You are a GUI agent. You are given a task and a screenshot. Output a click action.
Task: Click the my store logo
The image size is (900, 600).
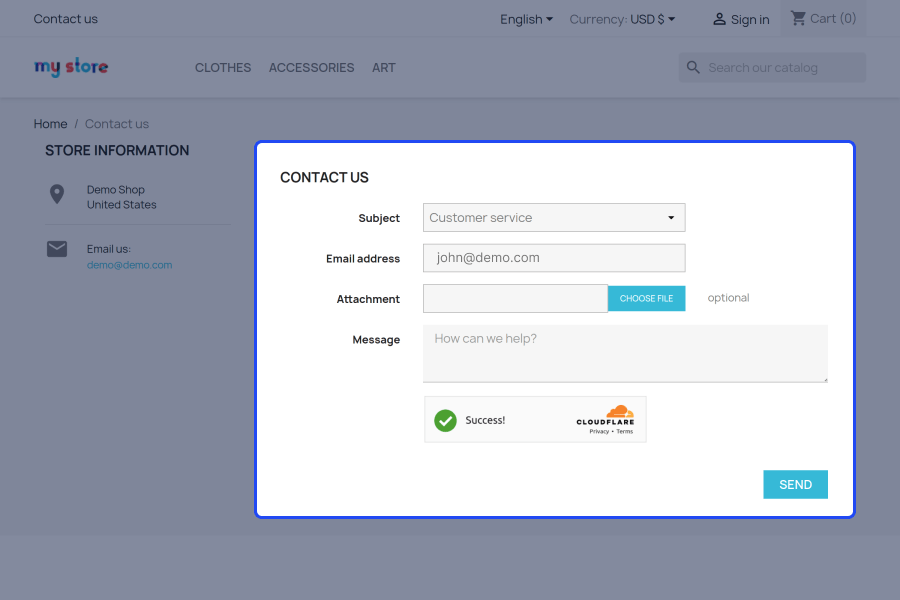71,67
